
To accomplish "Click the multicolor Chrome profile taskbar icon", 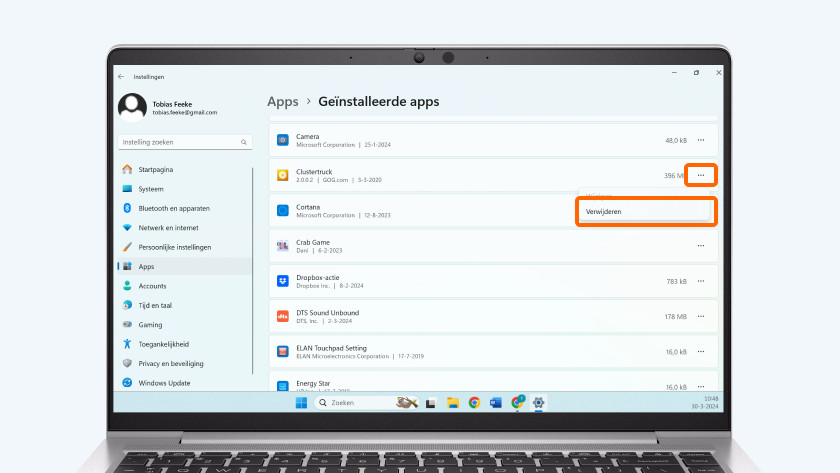I will click(517, 402).
